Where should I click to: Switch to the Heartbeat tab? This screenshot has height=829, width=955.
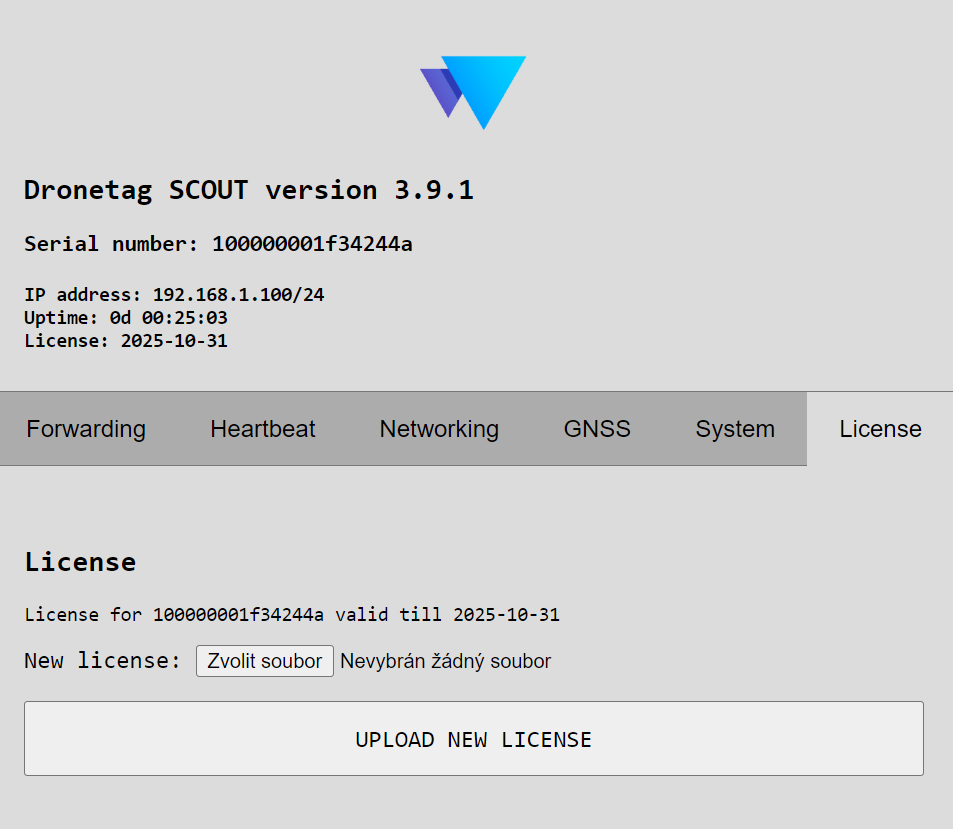pos(263,429)
